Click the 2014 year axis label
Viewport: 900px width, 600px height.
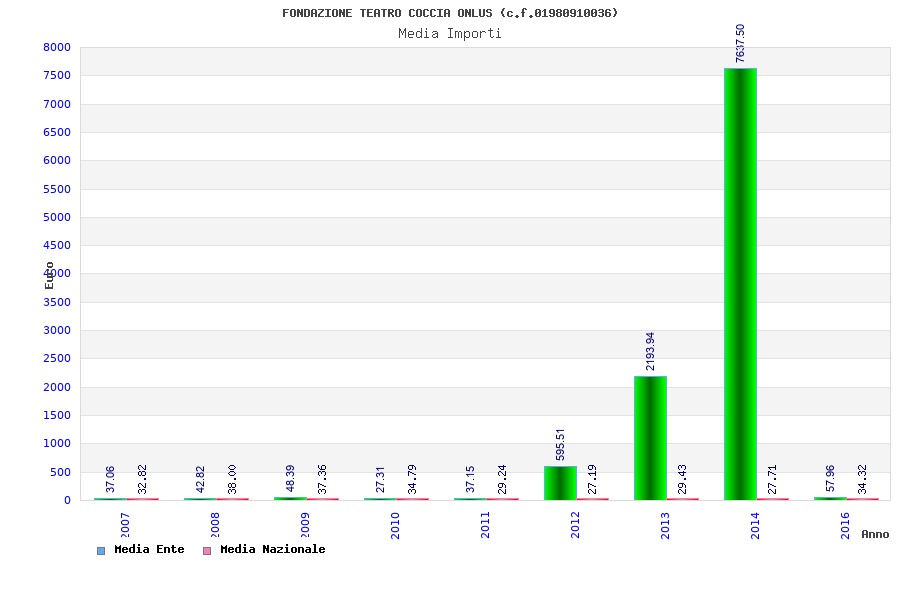pyautogui.click(x=755, y=525)
